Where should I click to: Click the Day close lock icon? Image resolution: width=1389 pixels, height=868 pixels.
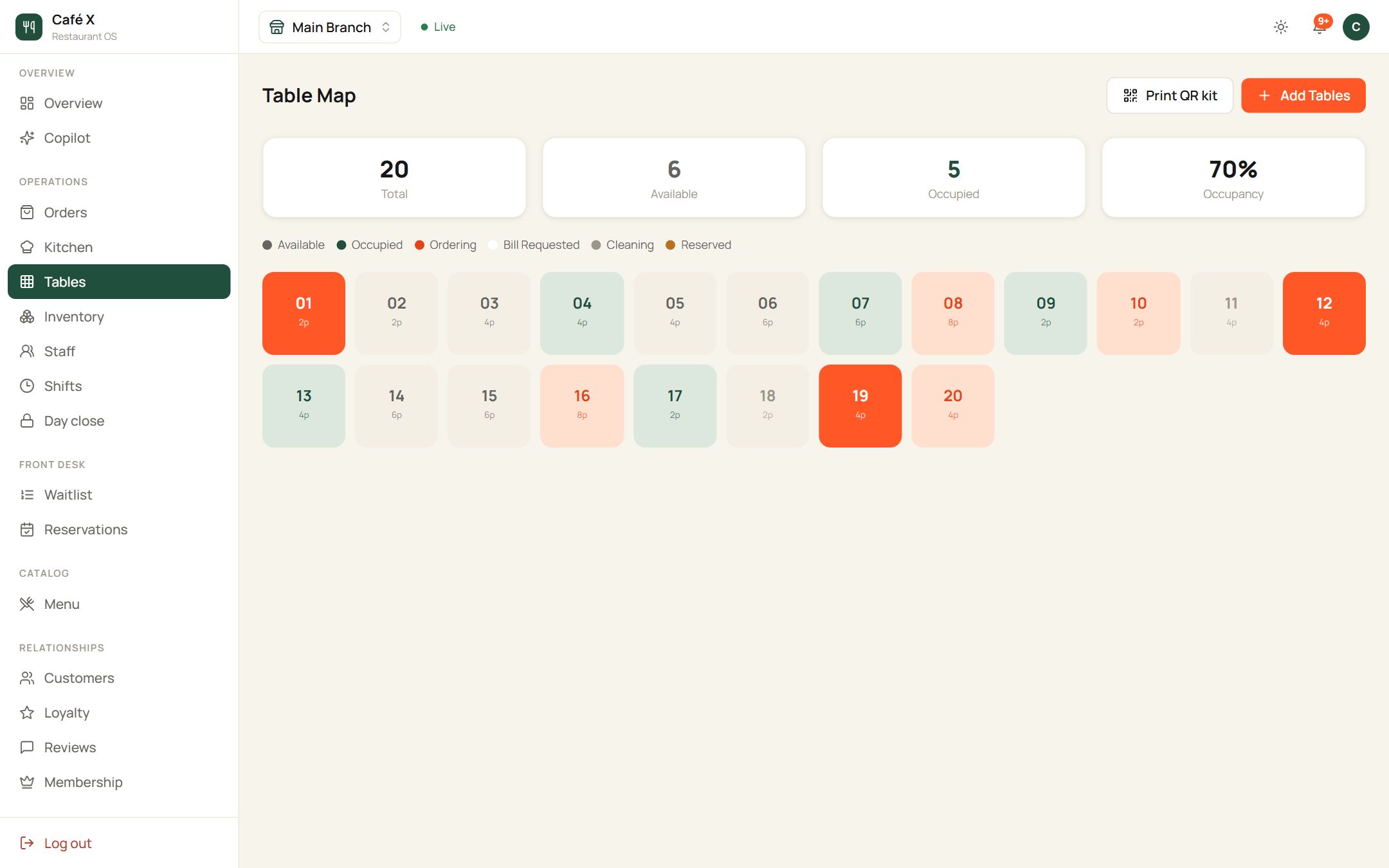27,421
